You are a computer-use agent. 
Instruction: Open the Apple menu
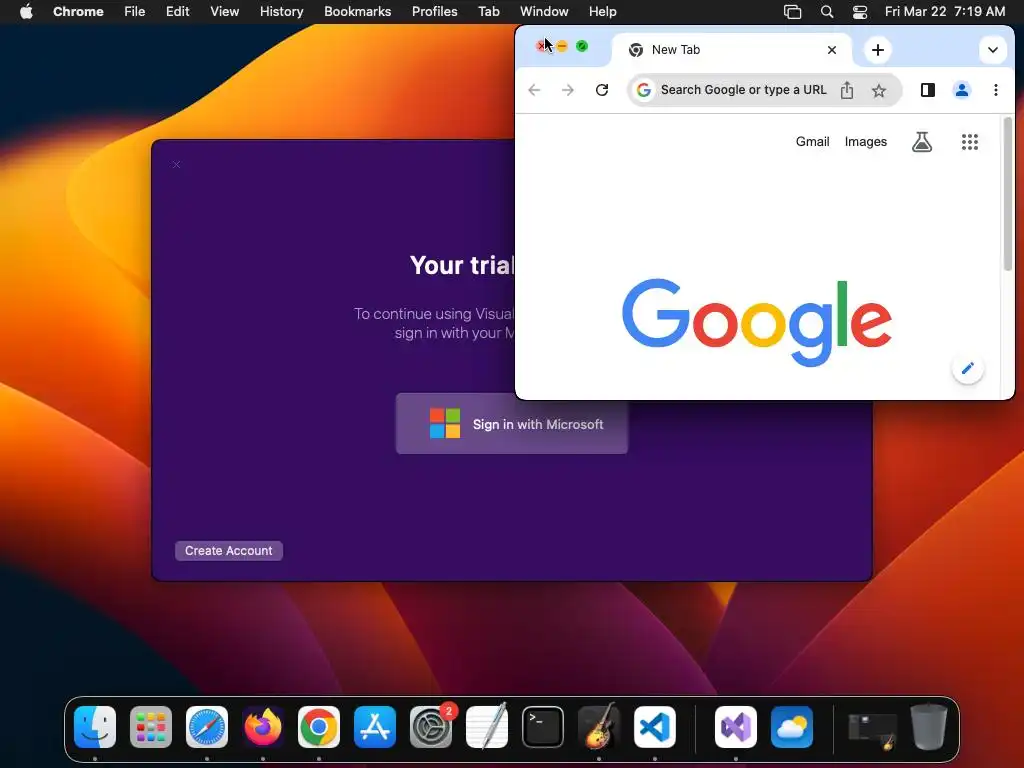(26, 11)
